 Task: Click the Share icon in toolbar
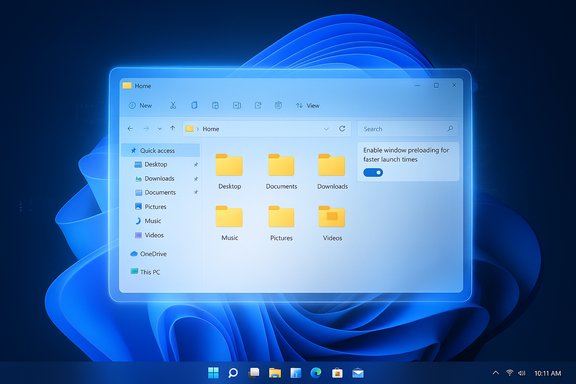pos(258,105)
